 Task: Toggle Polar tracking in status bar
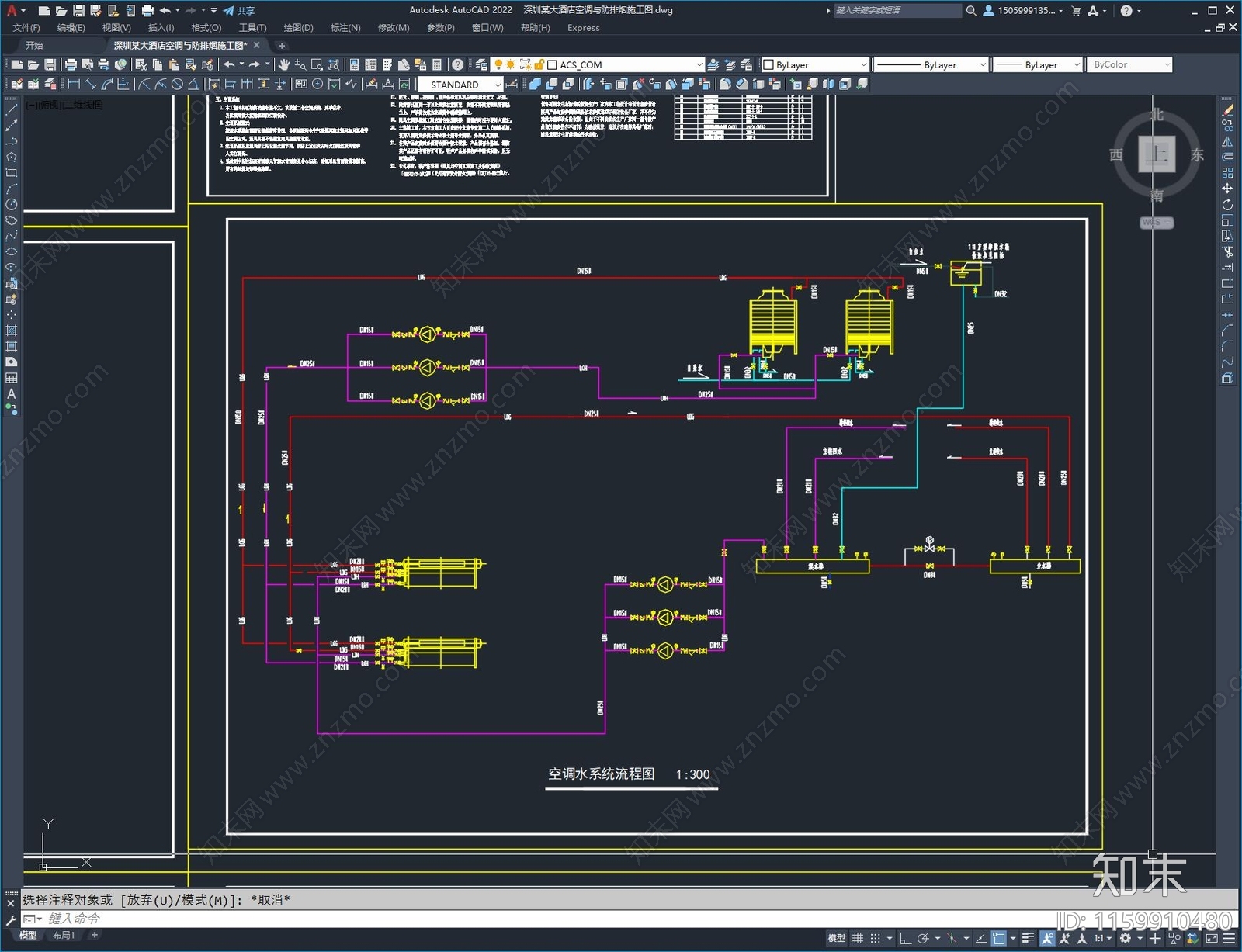(x=923, y=938)
